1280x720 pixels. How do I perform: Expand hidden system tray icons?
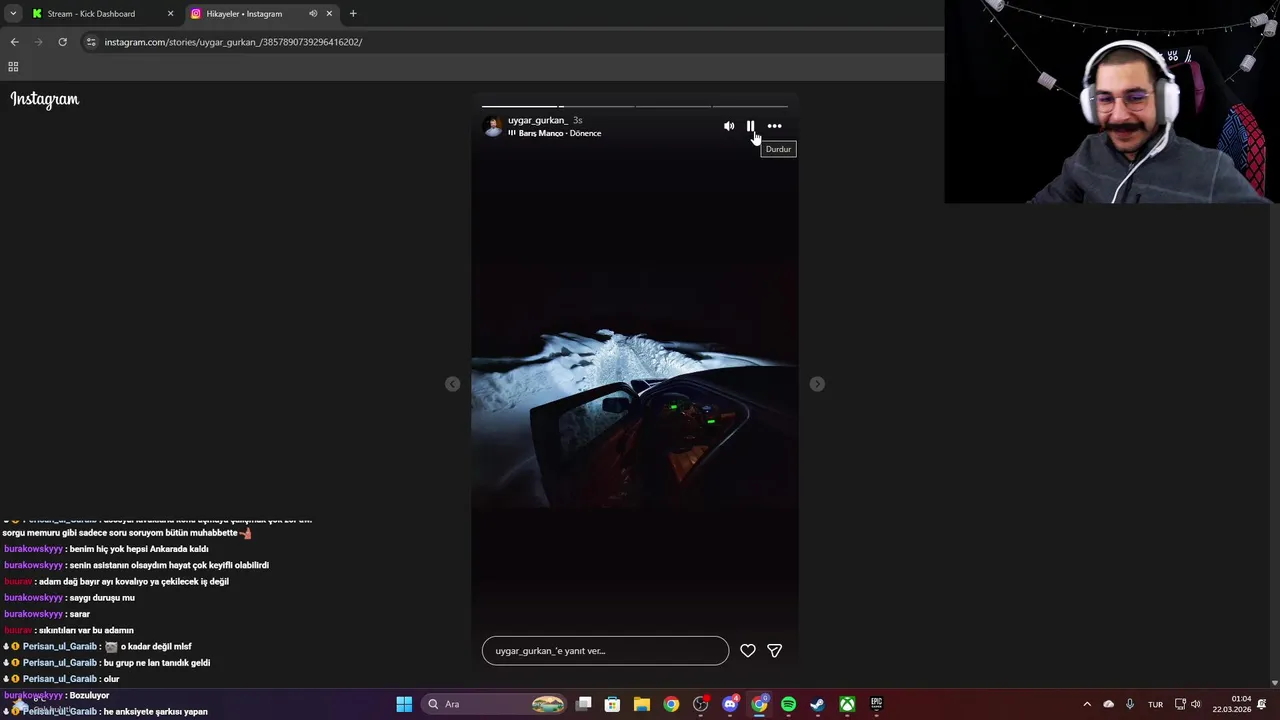pos(1087,704)
